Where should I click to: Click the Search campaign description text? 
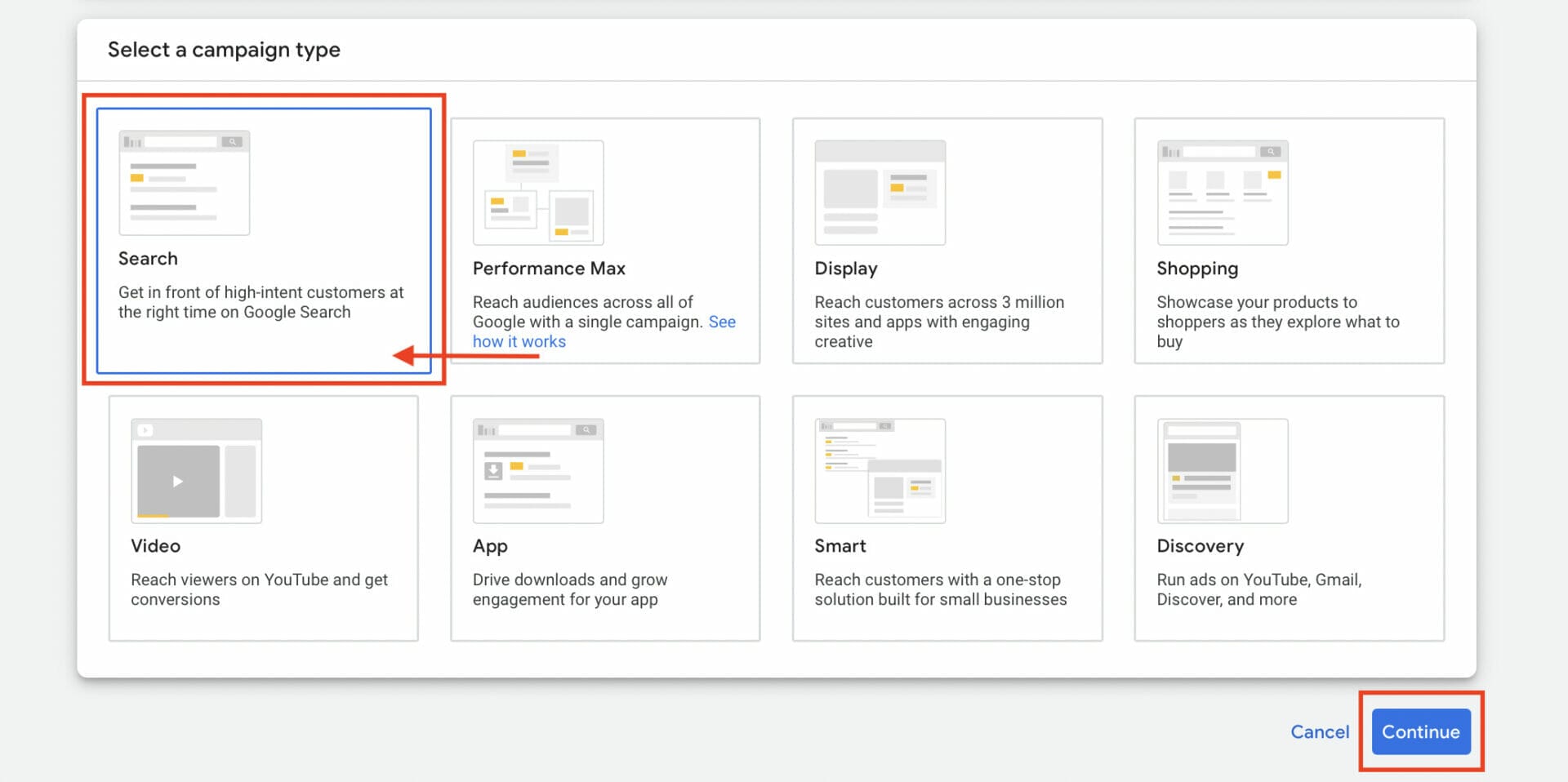[x=261, y=302]
